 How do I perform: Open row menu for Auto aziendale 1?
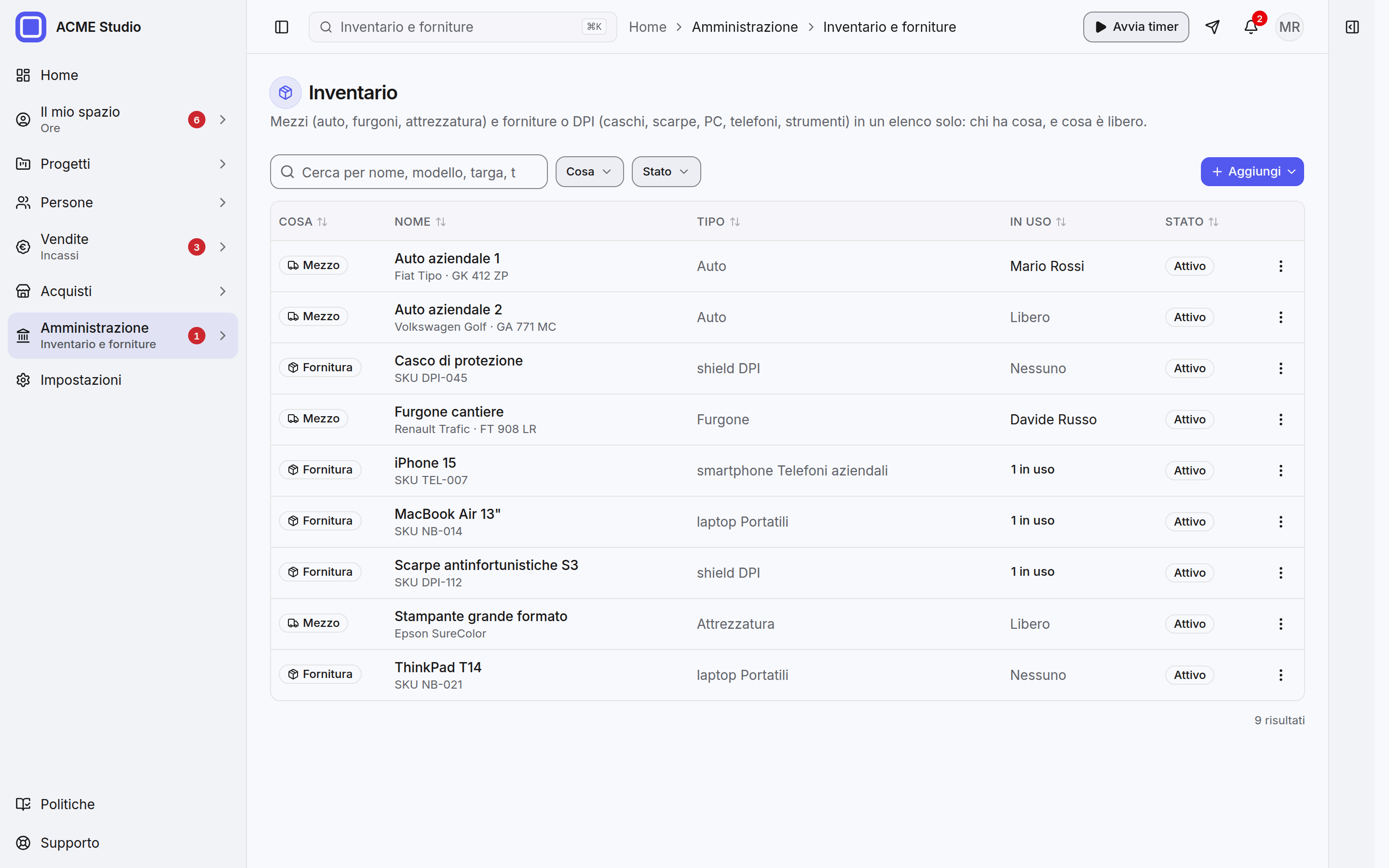(x=1280, y=266)
